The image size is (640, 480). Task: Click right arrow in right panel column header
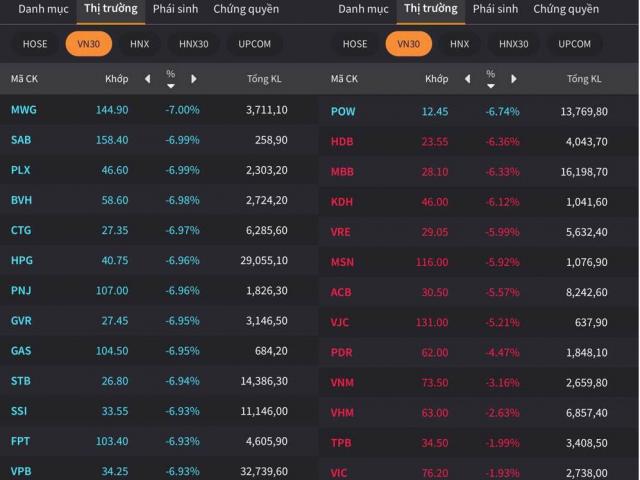[x=513, y=79]
